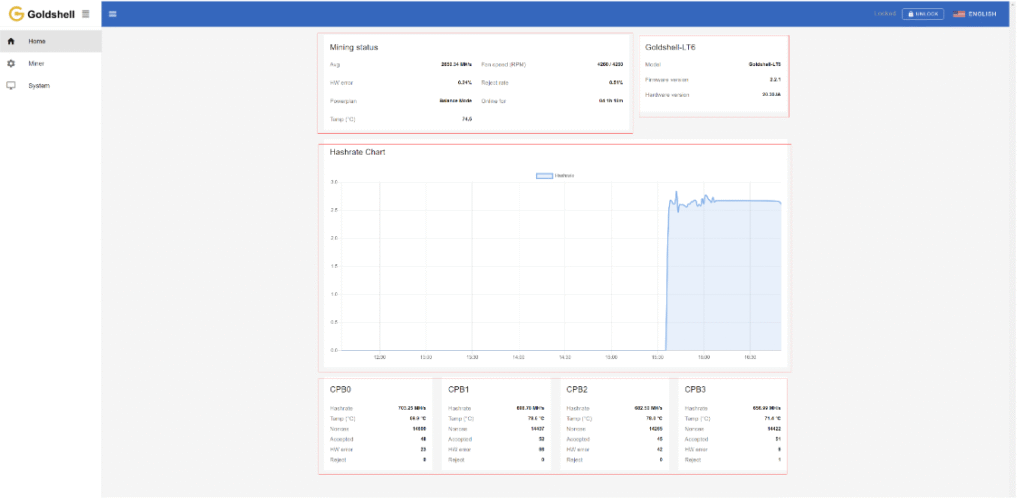The height and width of the screenshot is (502, 1024).
Task: Go to the System page
Action: (39, 85)
